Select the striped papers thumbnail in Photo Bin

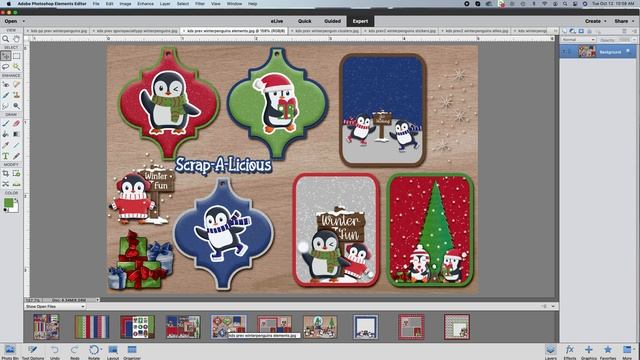92,327
